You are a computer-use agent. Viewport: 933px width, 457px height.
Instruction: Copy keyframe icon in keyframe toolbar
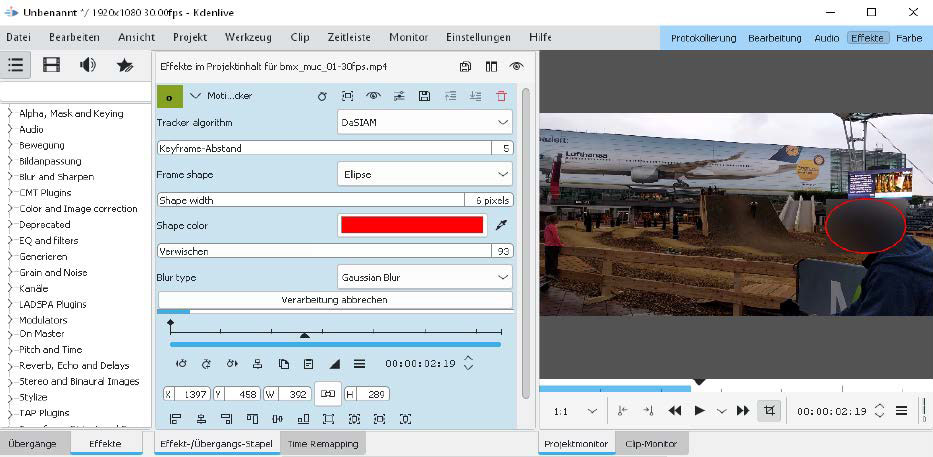[x=284, y=364]
